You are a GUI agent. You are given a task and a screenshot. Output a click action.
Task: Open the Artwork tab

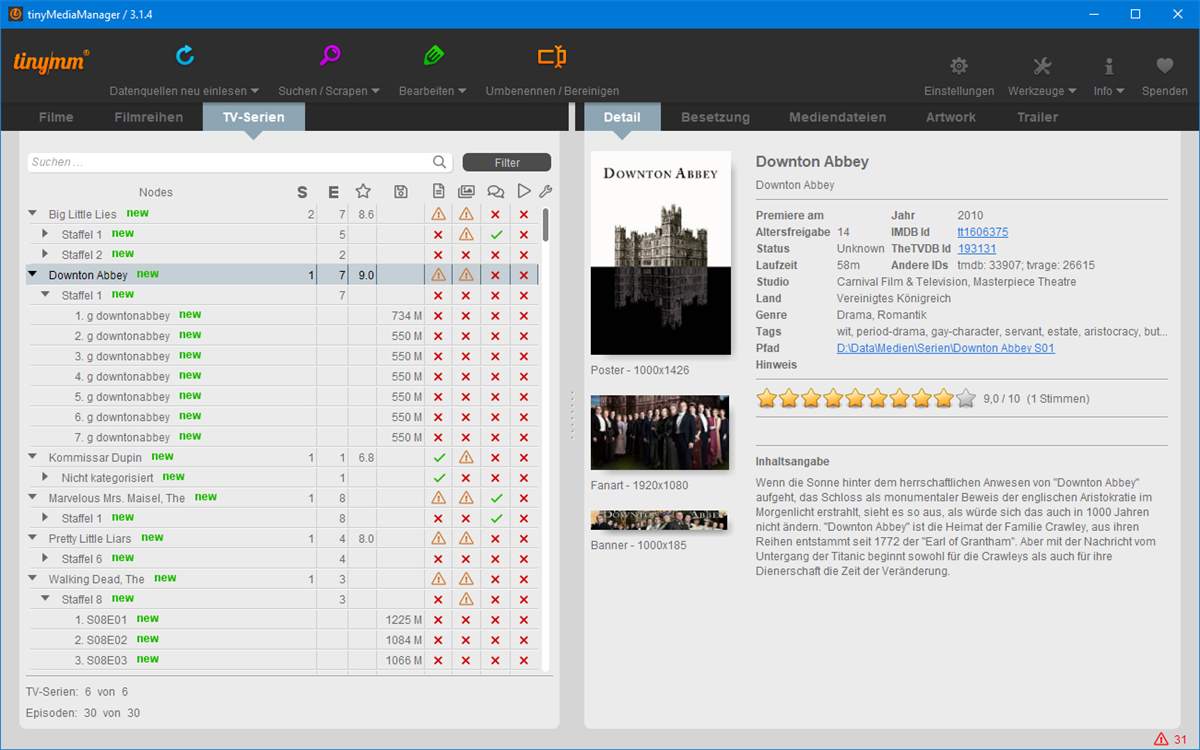950,117
